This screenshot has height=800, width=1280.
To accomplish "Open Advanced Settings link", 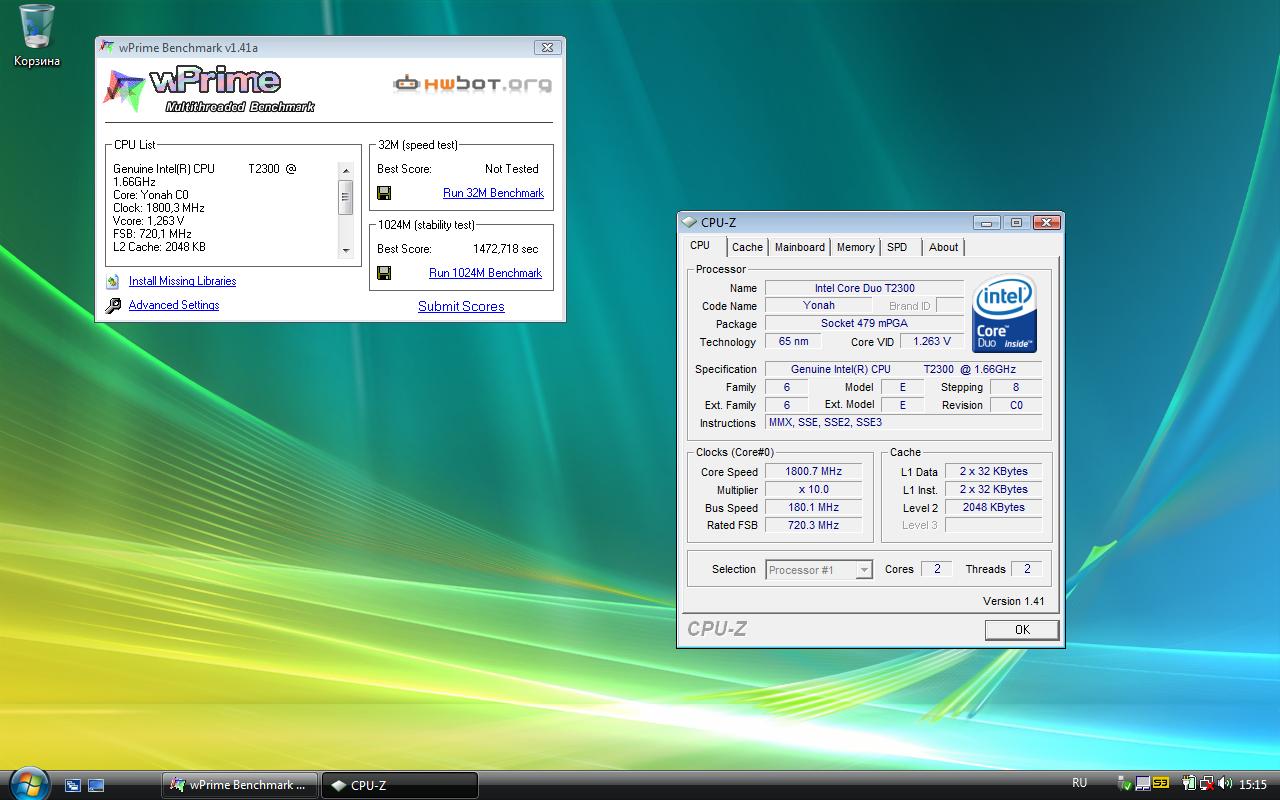I will coord(174,305).
